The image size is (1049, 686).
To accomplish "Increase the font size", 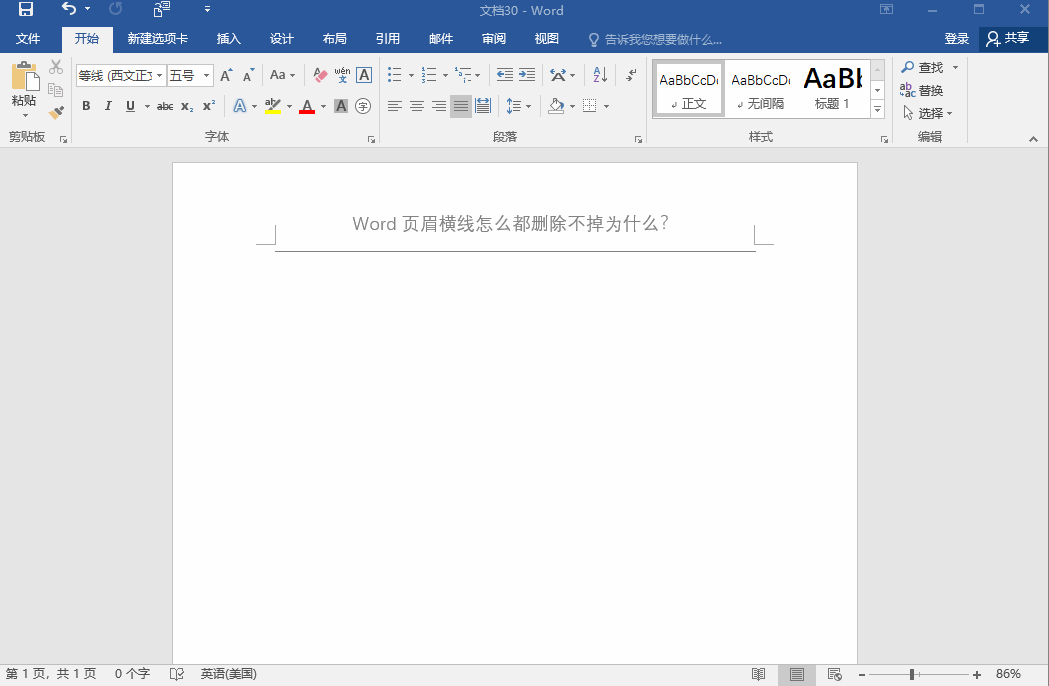I will (x=226, y=75).
